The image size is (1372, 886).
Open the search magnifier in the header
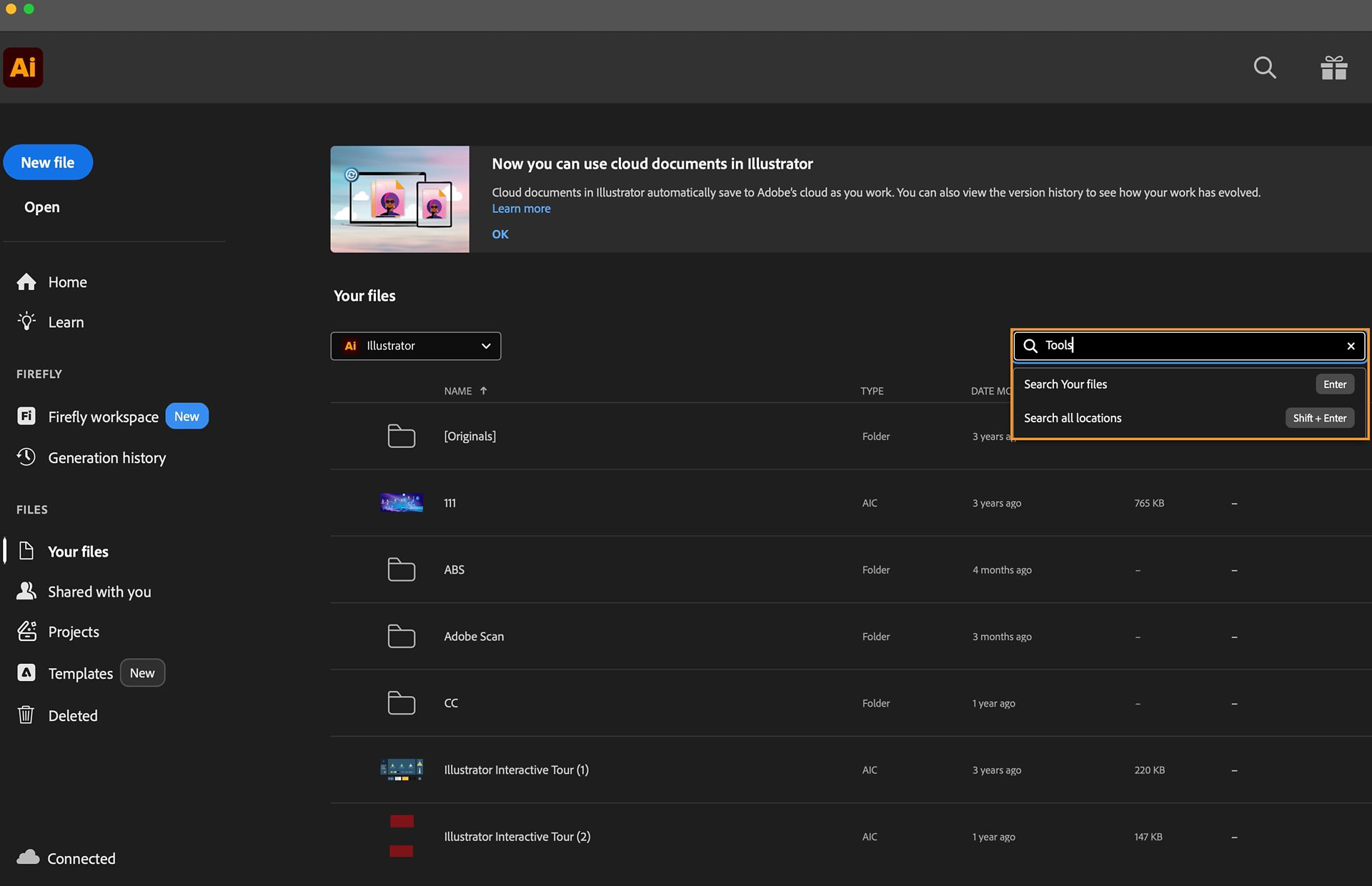(x=1265, y=67)
